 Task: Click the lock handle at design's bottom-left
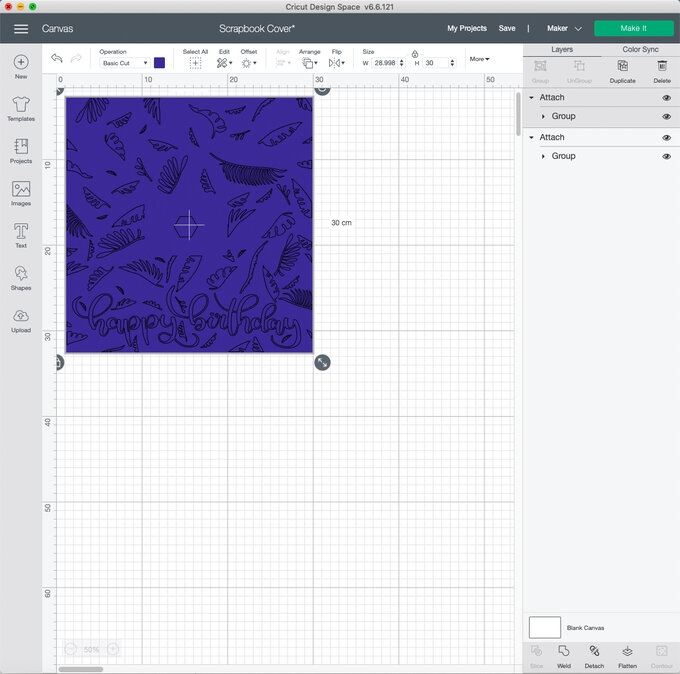point(59,362)
